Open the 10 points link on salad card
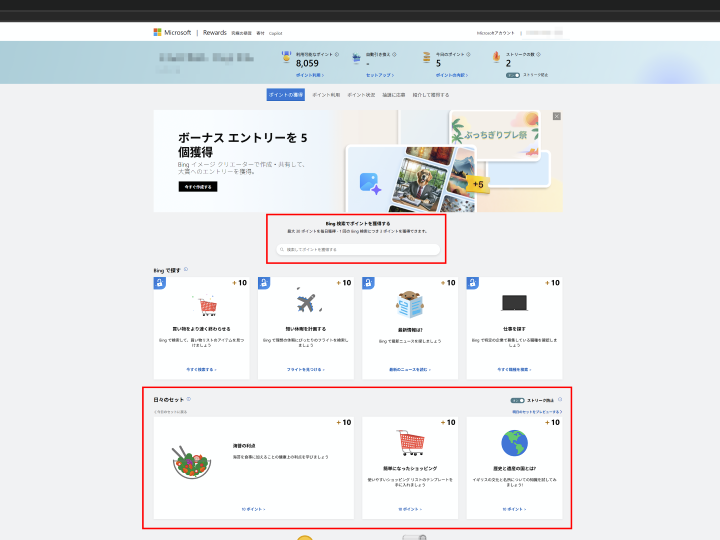Viewport: 720px width, 540px height. [x=253, y=509]
